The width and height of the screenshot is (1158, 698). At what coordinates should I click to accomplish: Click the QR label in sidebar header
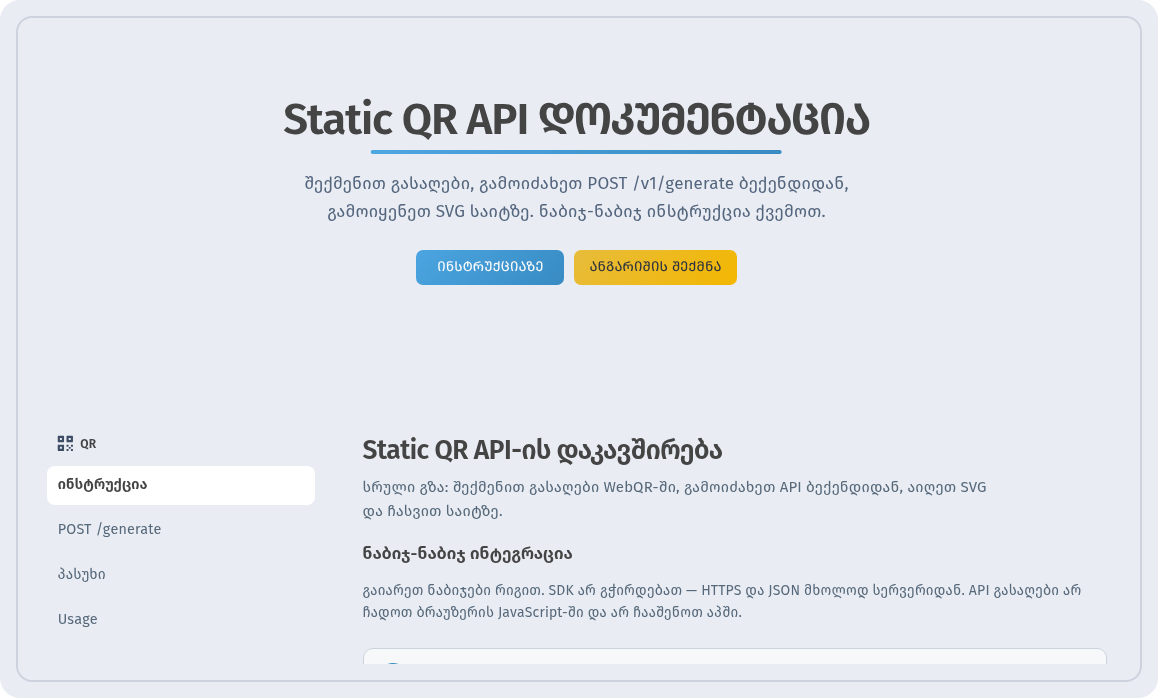coord(88,444)
